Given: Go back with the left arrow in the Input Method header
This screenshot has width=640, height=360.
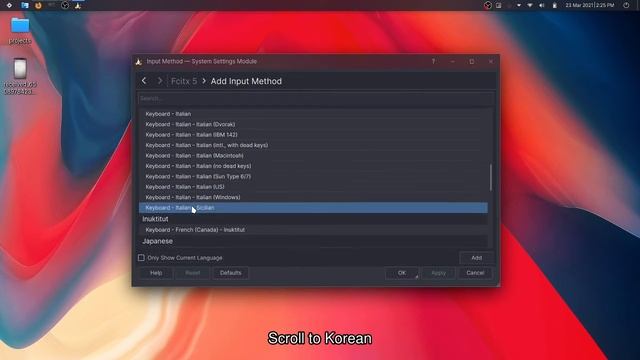Looking at the screenshot, I should 144,81.
